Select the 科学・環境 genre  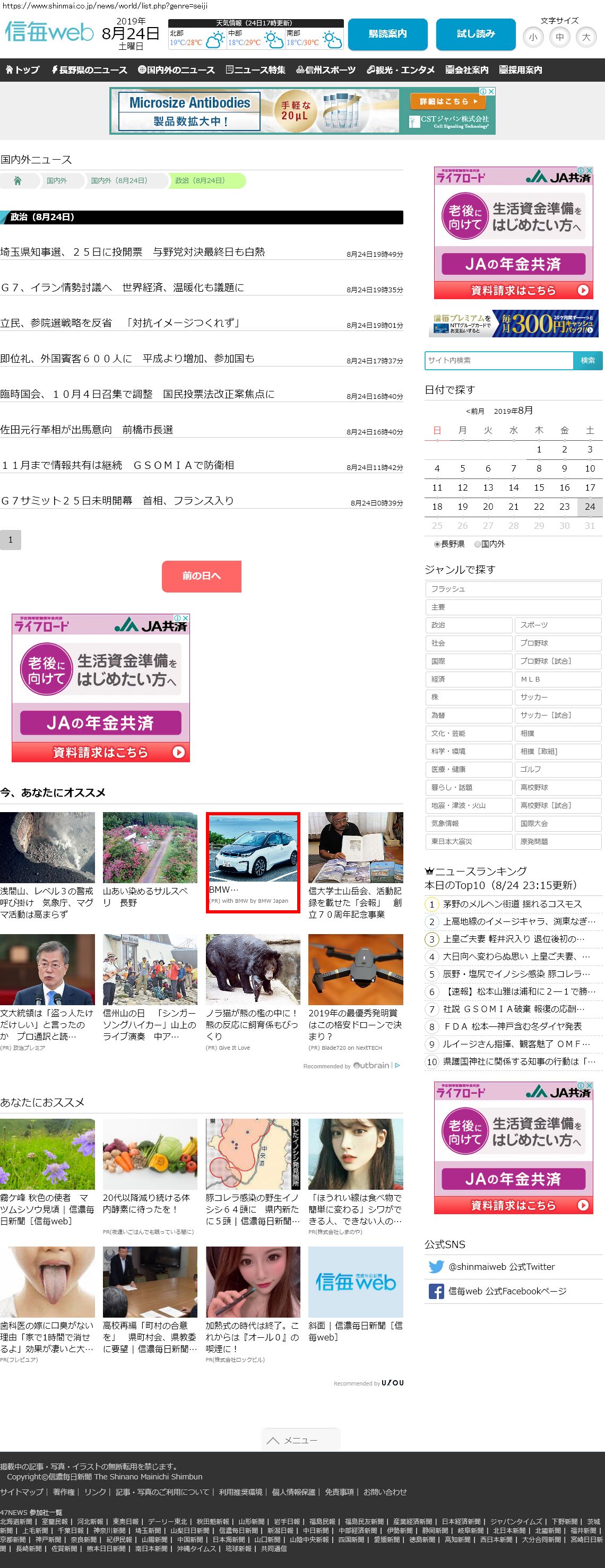(x=468, y=751)
